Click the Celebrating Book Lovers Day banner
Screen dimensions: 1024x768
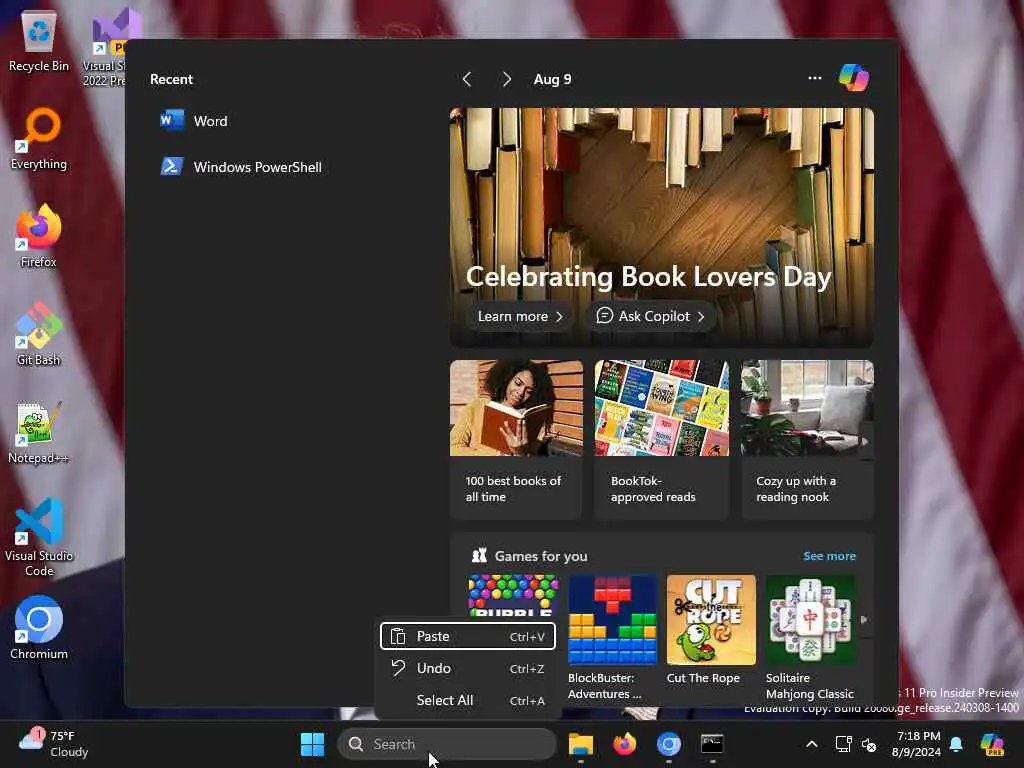(662, 227)
